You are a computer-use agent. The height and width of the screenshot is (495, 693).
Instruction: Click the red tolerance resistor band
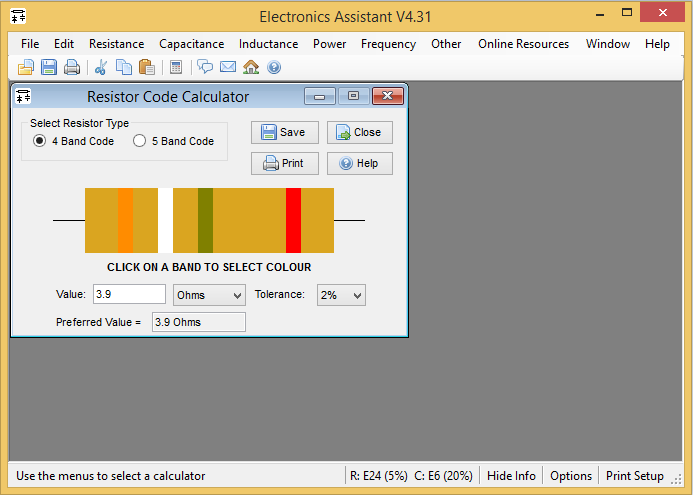coord(293,221)
